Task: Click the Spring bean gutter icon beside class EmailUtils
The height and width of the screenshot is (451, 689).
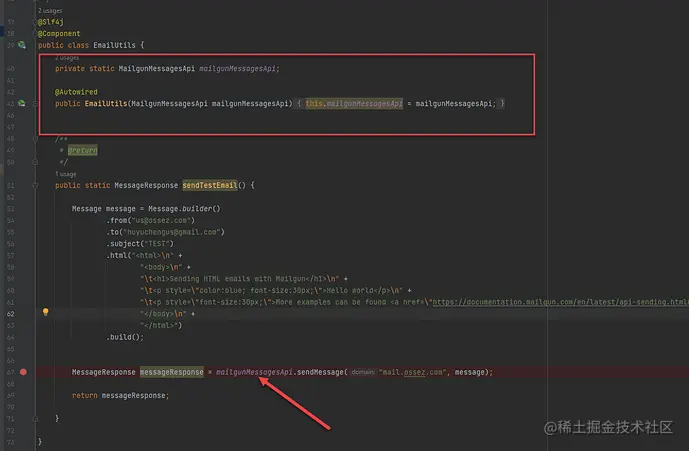Action: (x=22, y=45)
